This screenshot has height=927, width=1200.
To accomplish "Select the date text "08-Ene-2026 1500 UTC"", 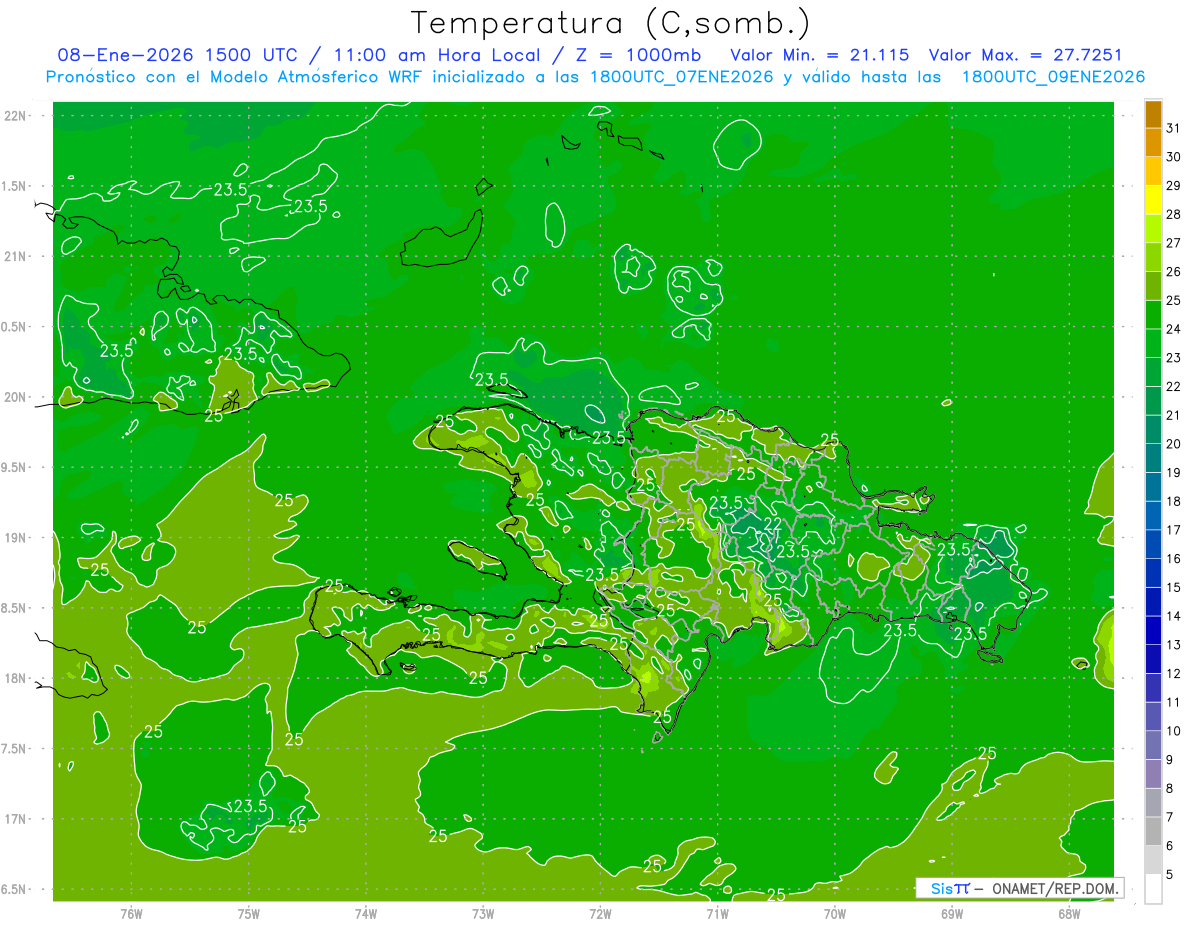I will 180,55.
